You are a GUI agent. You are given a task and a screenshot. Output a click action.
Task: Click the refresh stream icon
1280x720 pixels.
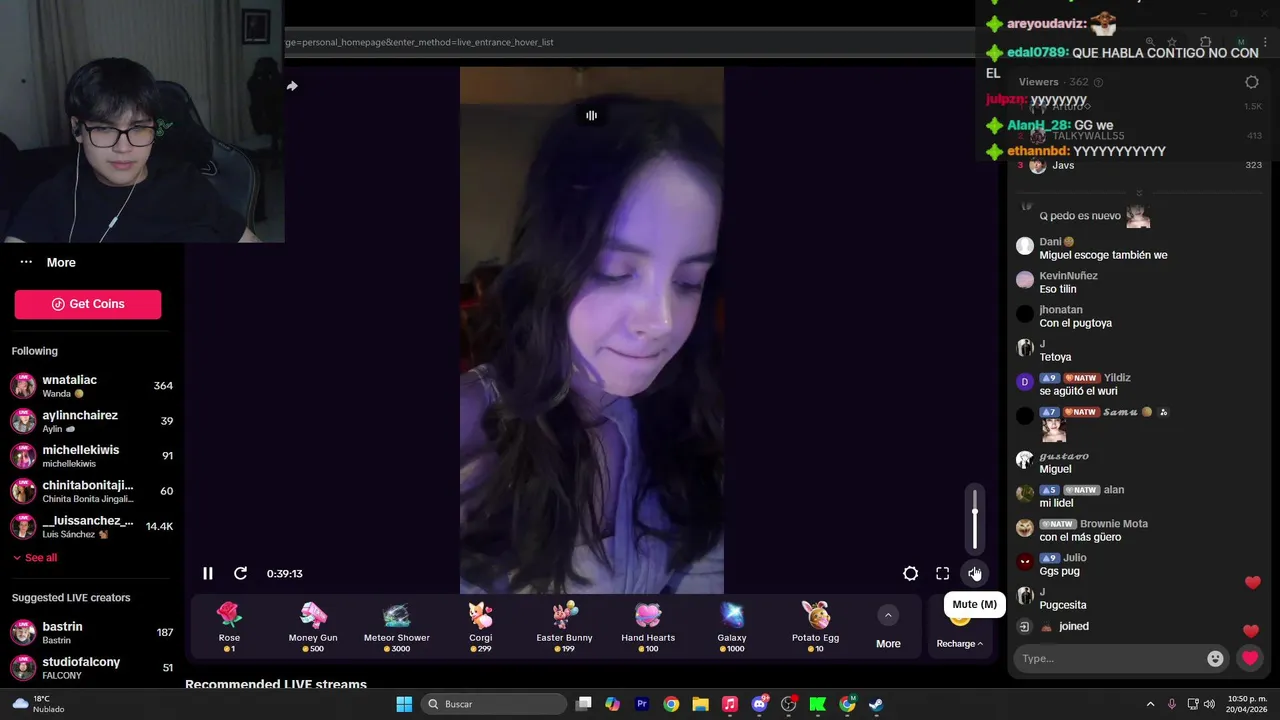(x=240, y=573)
